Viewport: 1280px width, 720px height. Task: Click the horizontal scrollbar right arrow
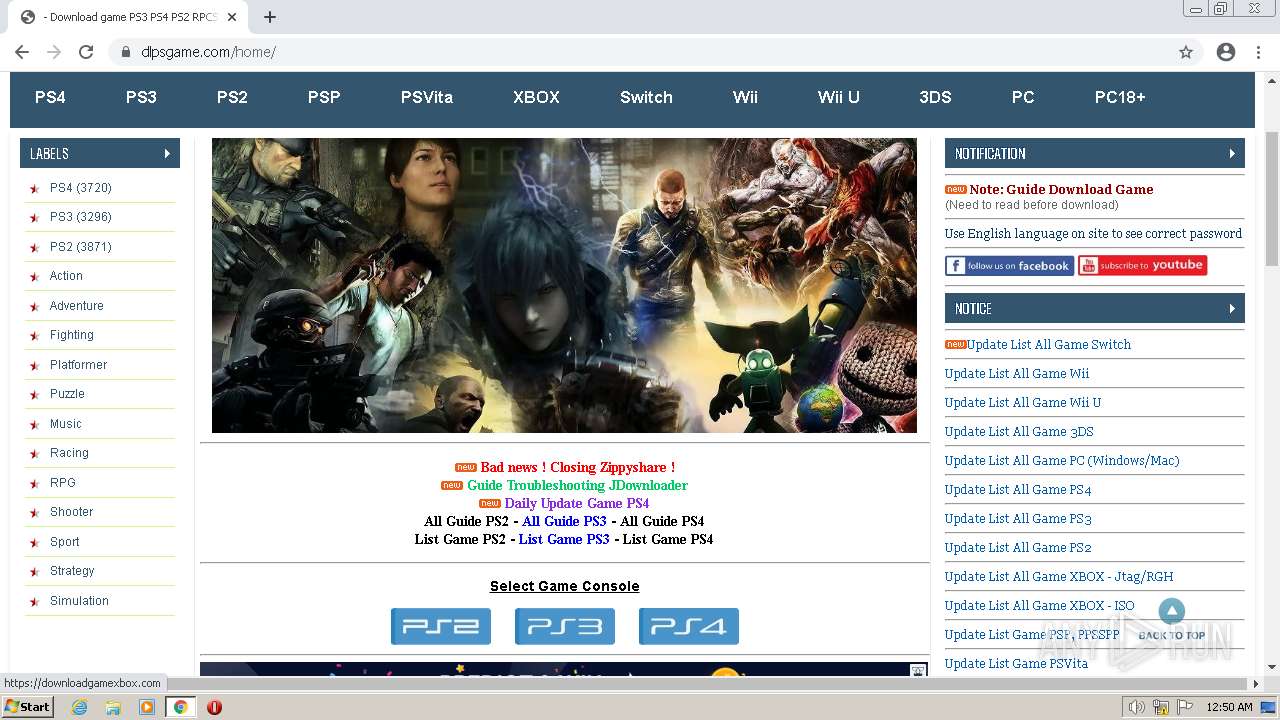point(1257,684)
